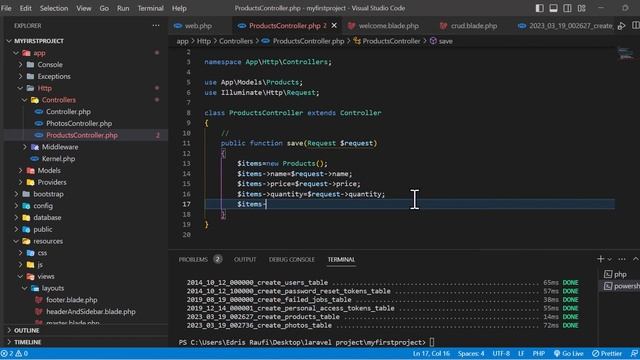Click the Prettier status item
The height and width of the screenshot is (360, 640).
click(x=607, y=354)
